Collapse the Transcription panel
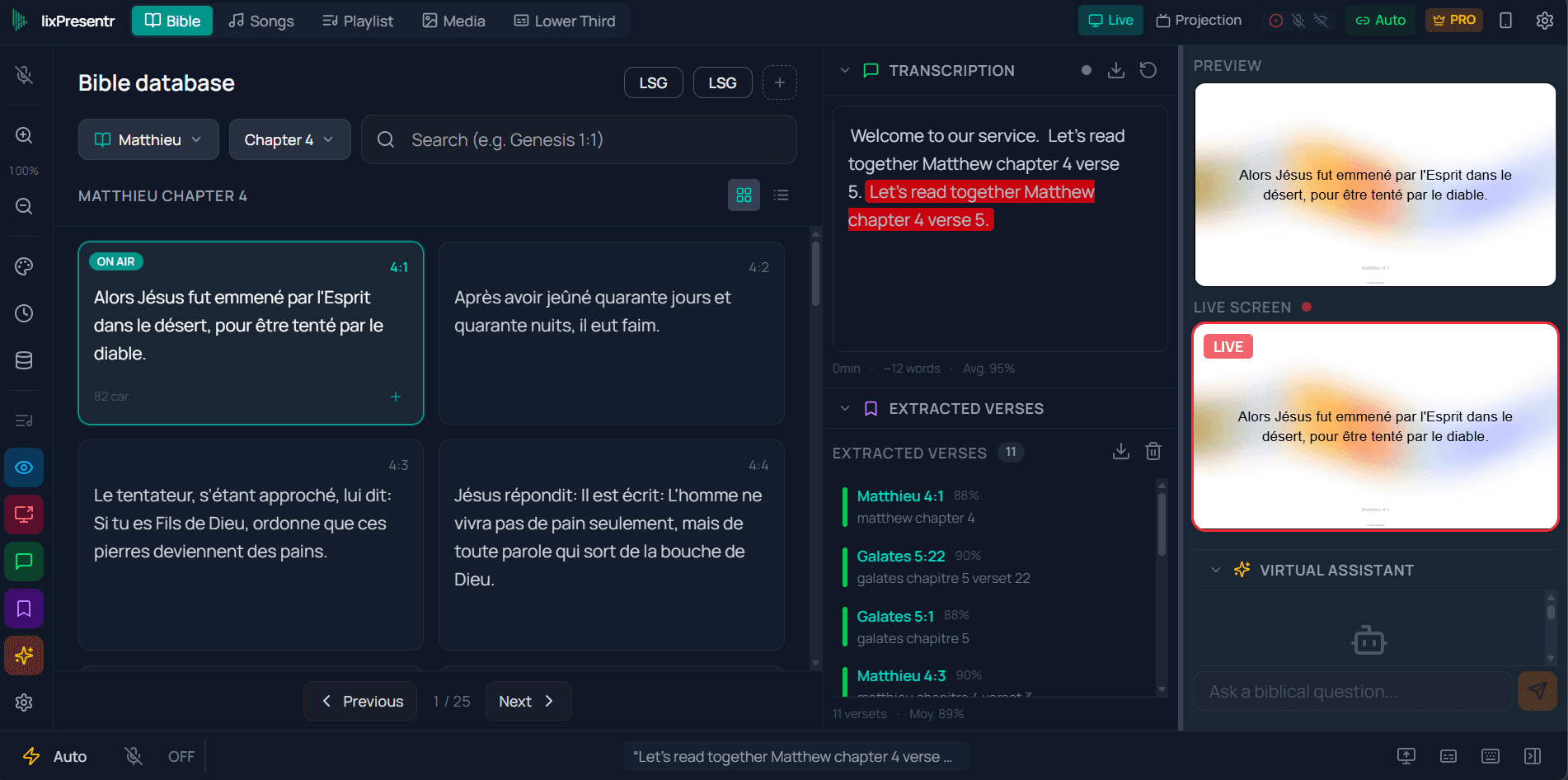Viewport: 1568px width, 780px height. click(x=844, y=70)
